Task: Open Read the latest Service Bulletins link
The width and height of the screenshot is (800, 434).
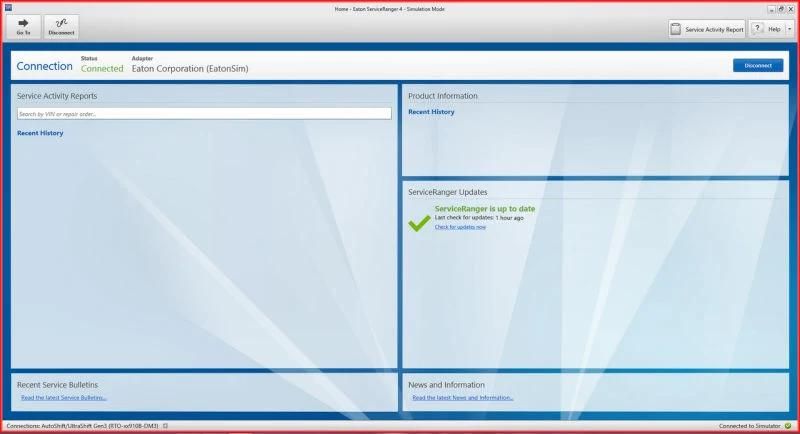Action: click(64, 398)
